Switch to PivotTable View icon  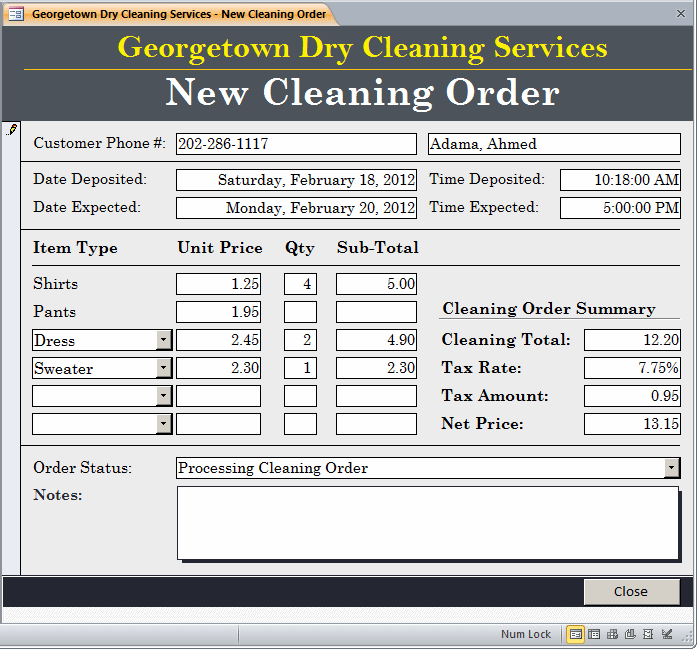(612, 634)
